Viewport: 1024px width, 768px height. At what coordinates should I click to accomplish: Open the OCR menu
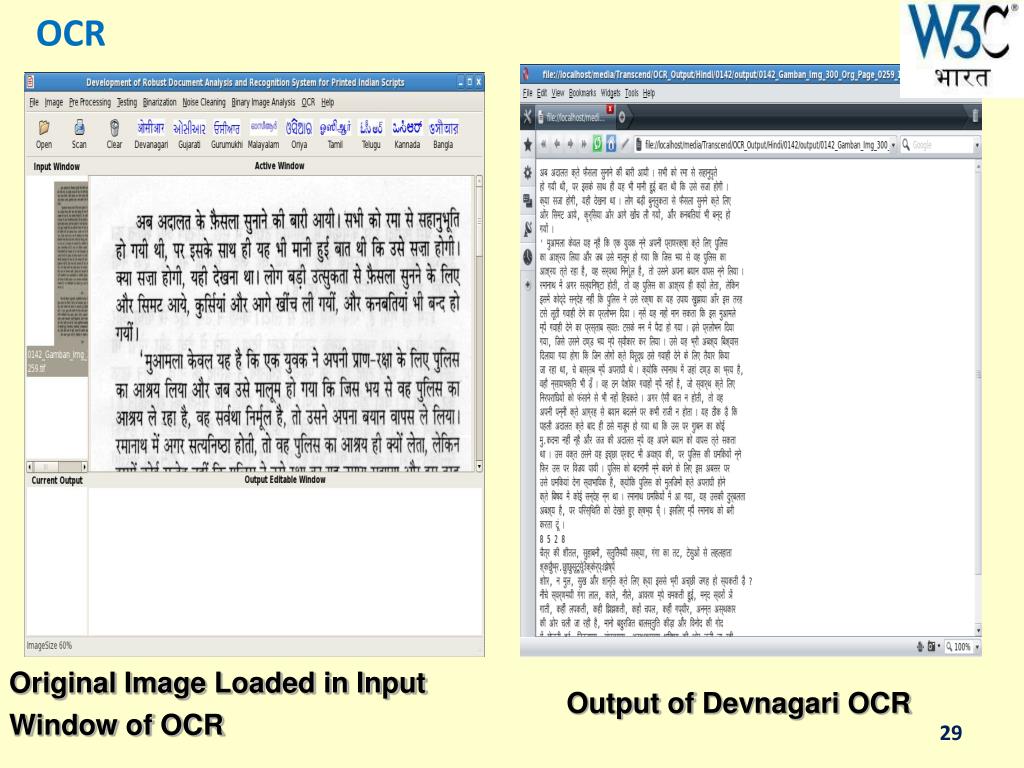(x=308, y=103)
